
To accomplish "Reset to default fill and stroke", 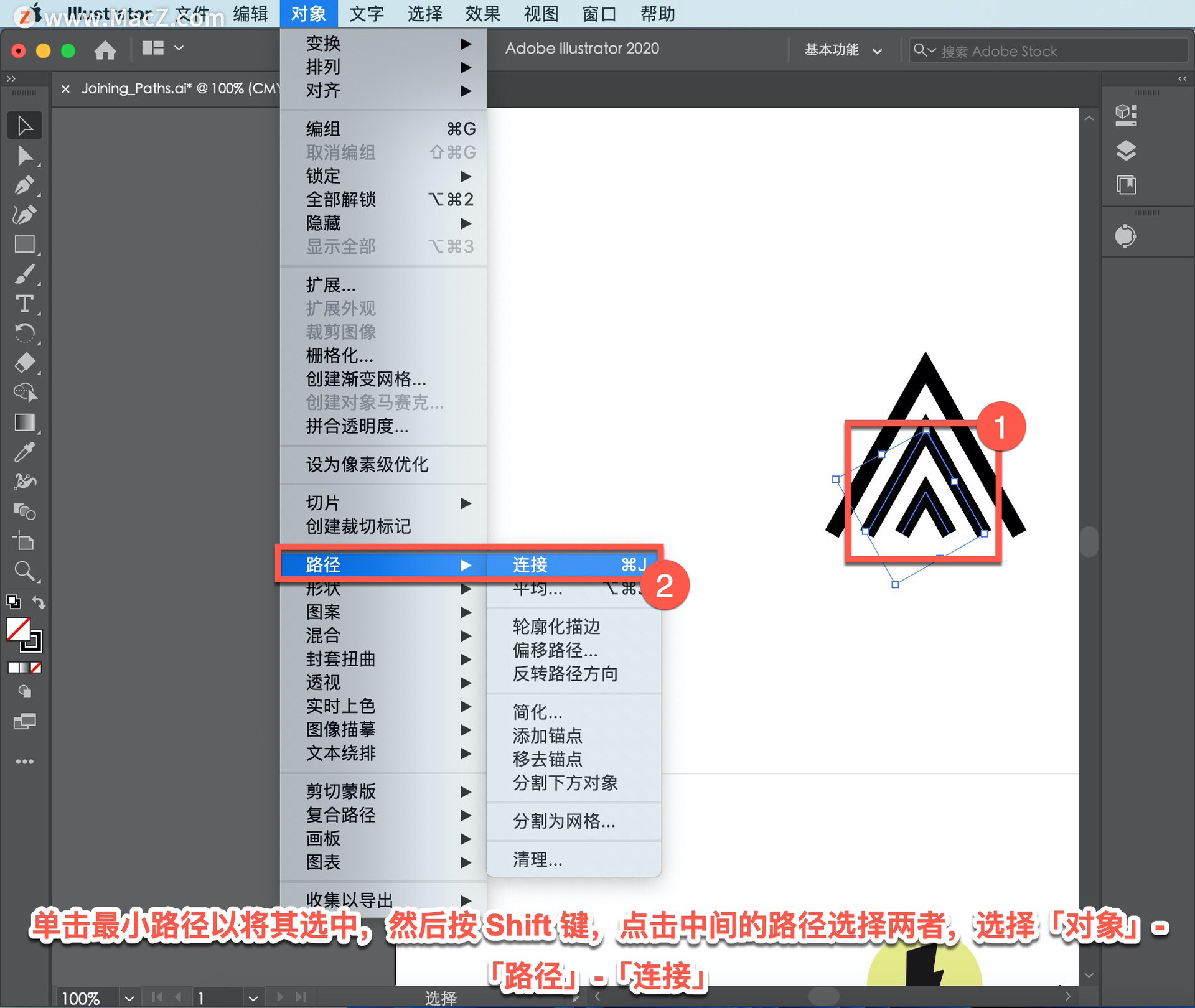I will click(13, 602).
